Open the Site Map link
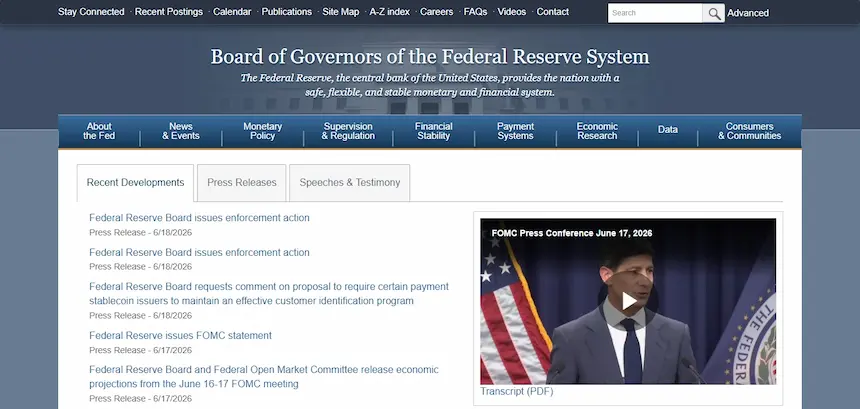 (341, 12)
